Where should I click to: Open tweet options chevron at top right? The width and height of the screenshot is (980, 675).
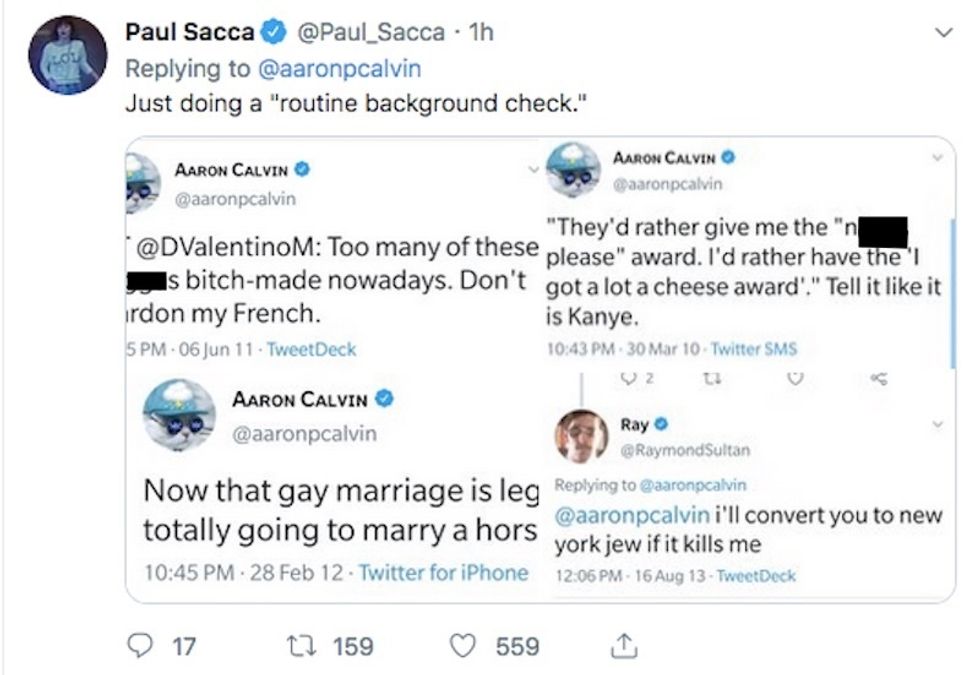click(941, 33)
